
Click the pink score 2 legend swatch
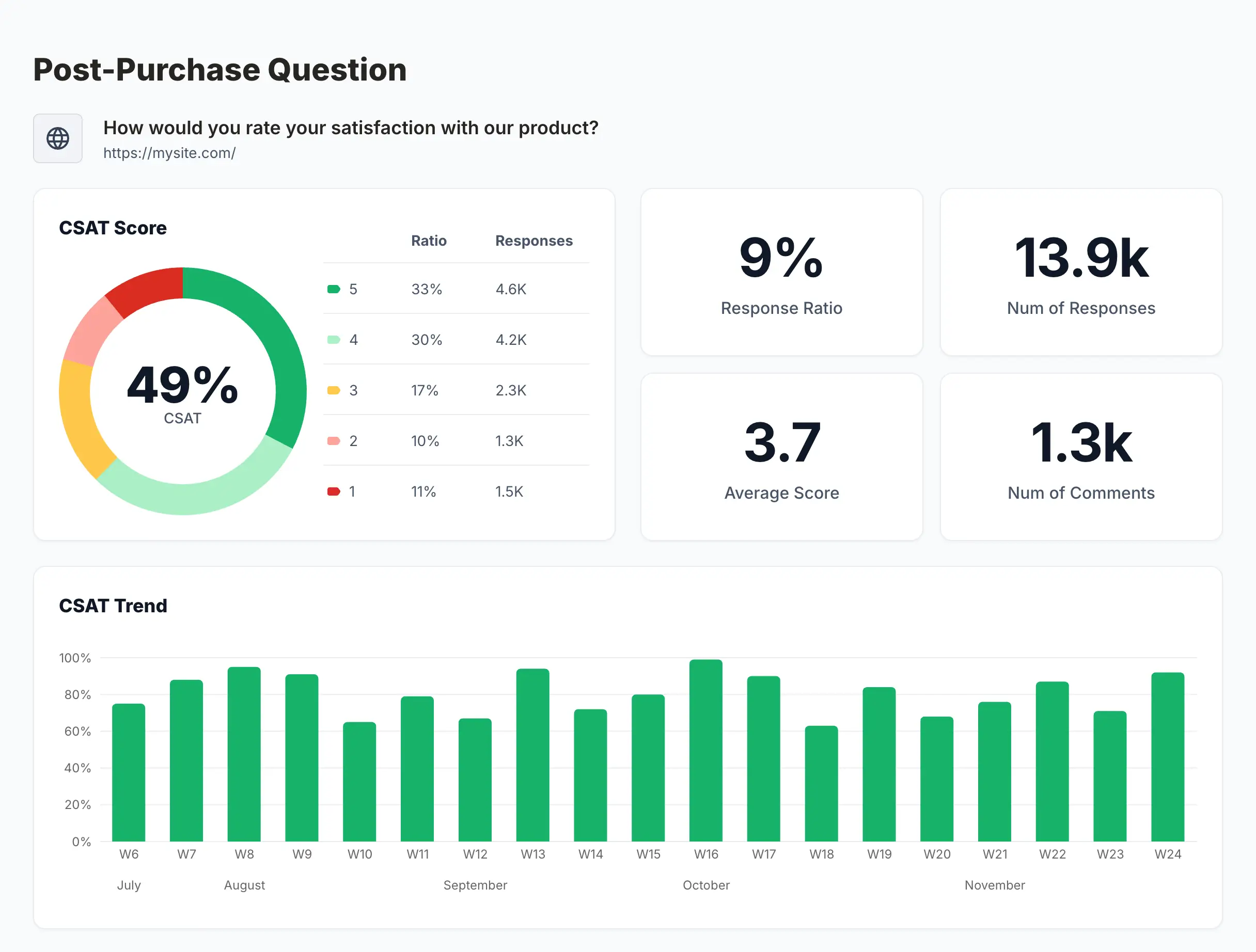click(333, 441)
